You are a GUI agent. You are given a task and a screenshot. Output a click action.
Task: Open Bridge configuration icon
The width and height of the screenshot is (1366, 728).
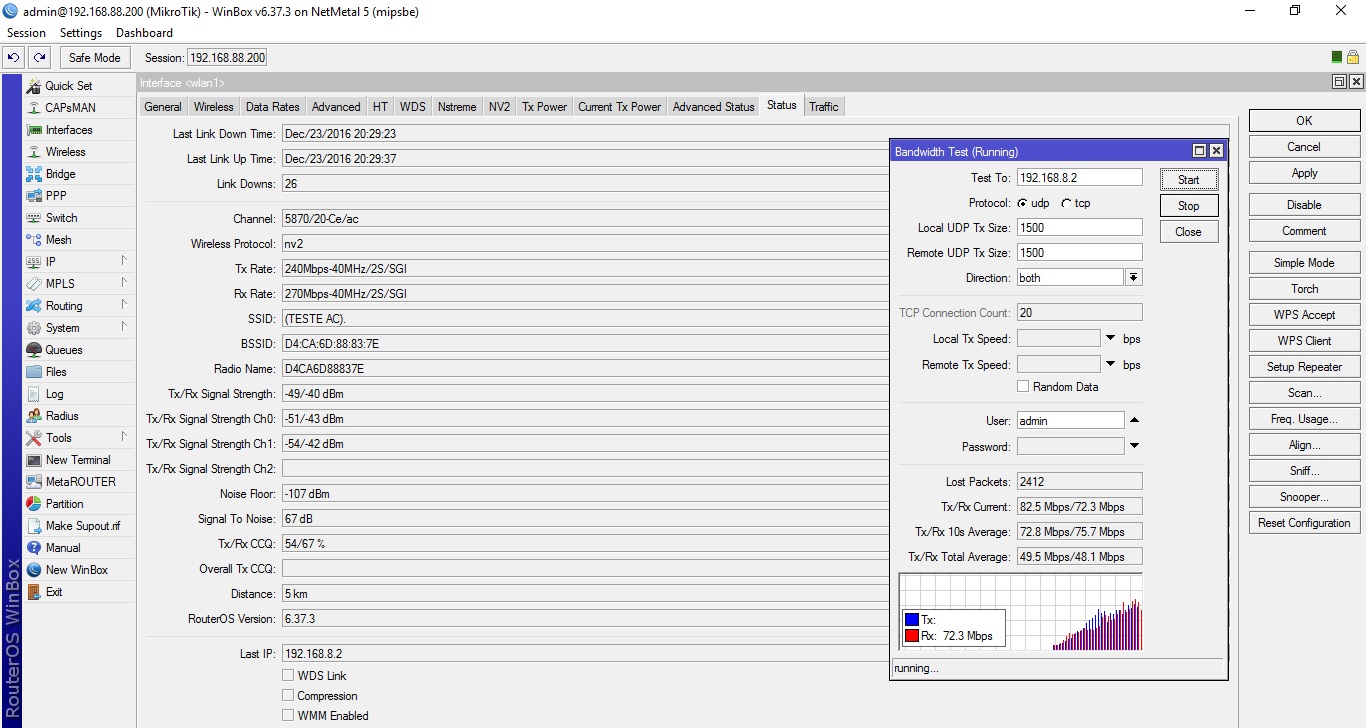click(x=33, y=174)
